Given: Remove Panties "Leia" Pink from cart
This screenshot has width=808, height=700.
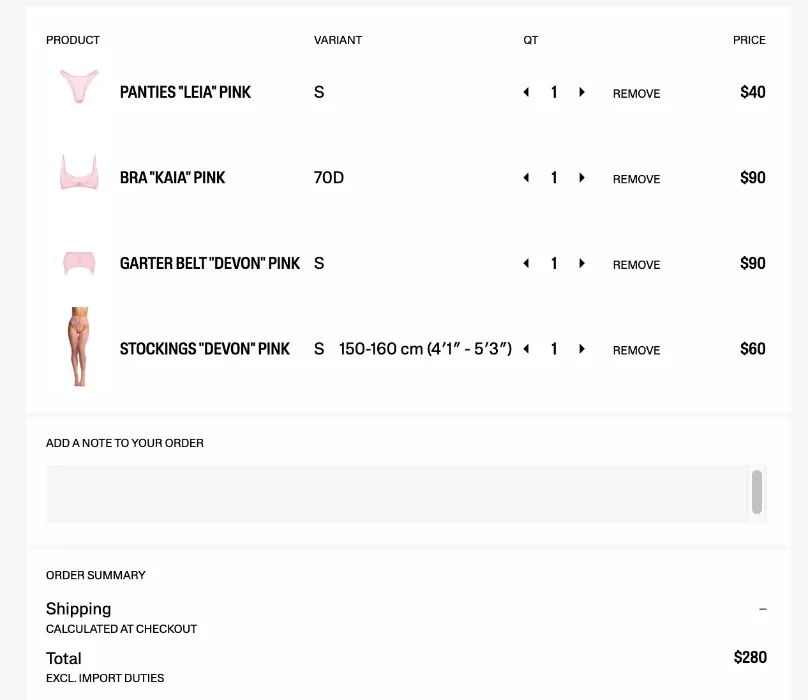Looking at the screenshot, I should coord(636,93).
